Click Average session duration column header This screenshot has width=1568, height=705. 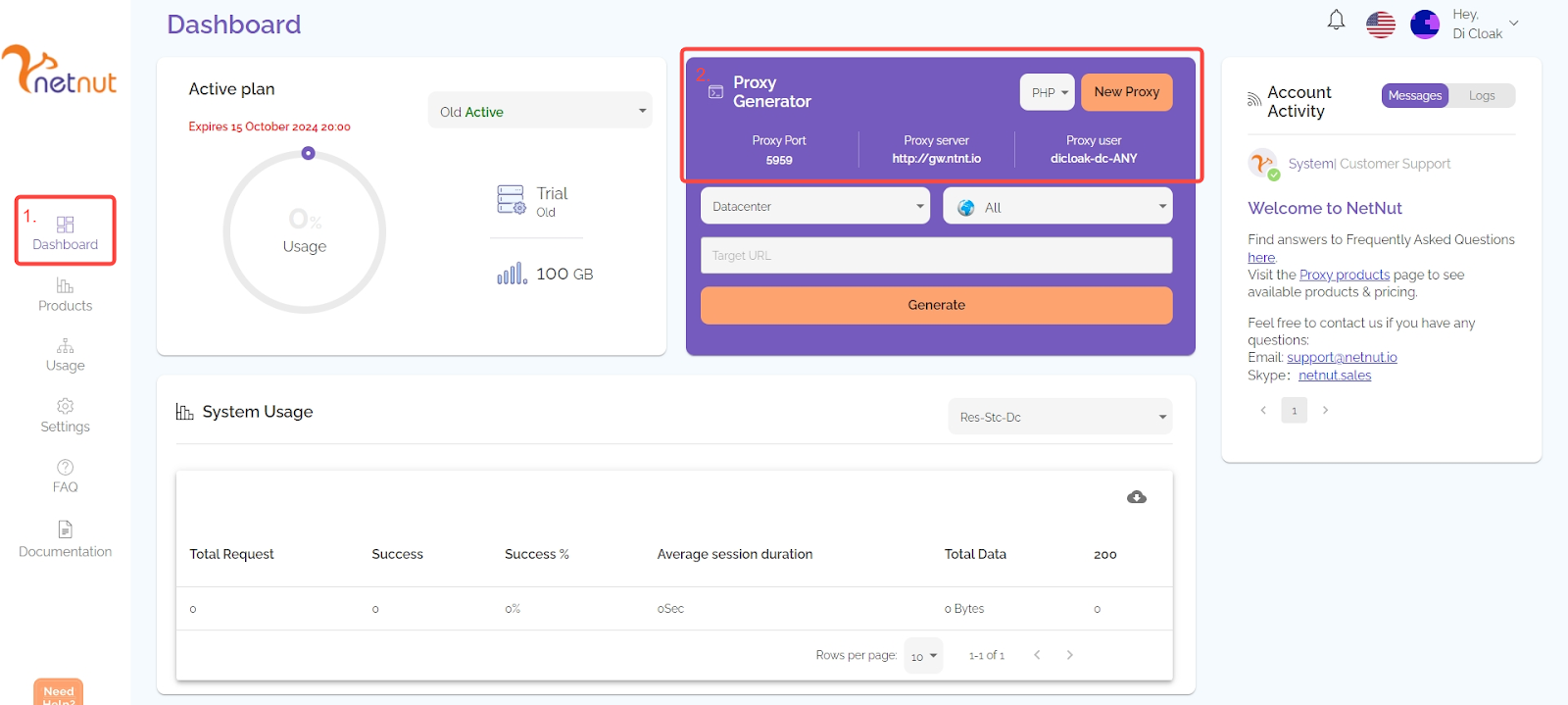pyautogui.click(x=735, y=554)
